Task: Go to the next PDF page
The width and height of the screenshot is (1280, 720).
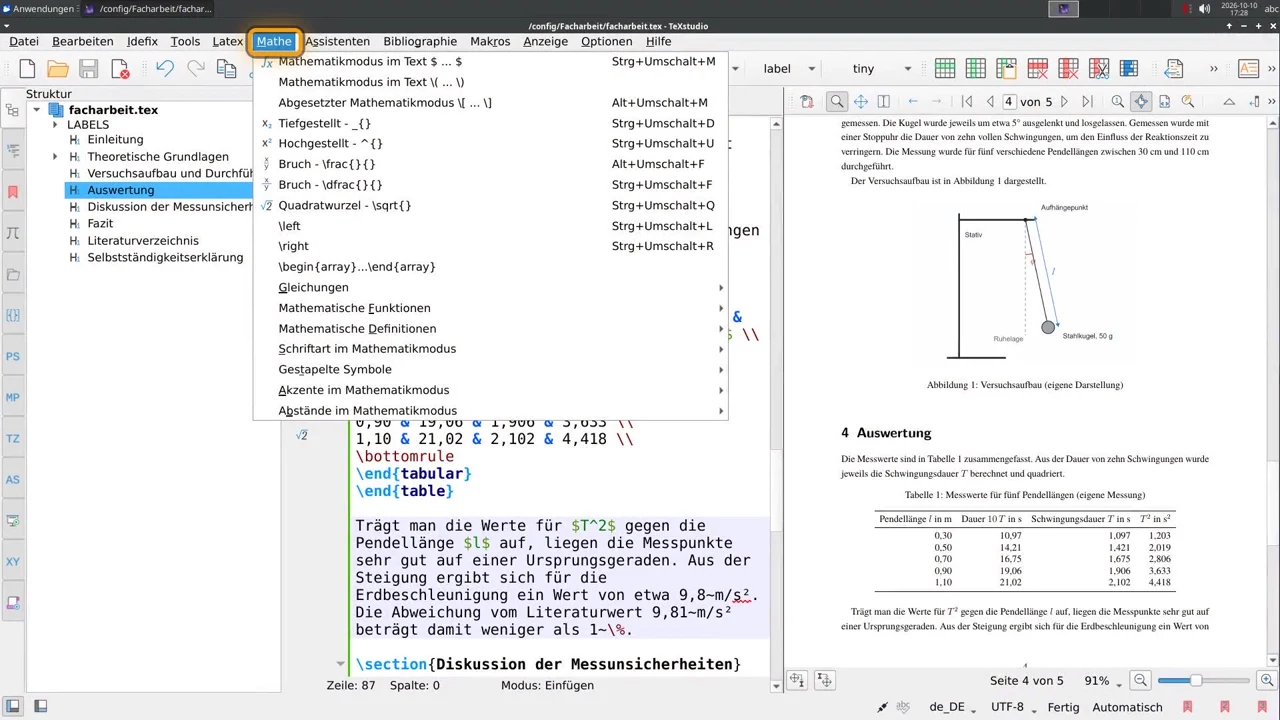Action: (x=1064, y=102)
